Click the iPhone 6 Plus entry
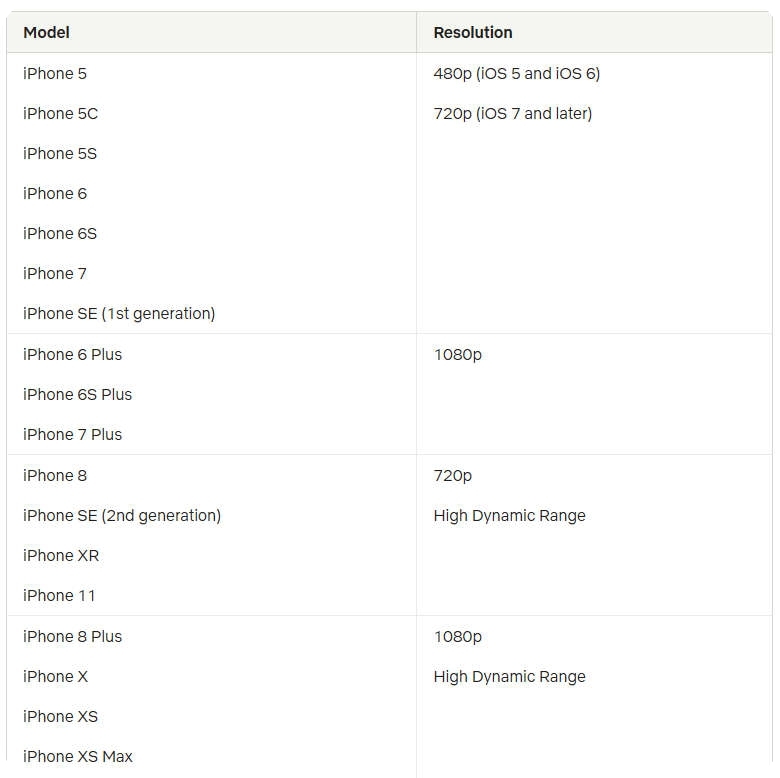This screenshot has width=780, height=778. click(x=72, y=355)
